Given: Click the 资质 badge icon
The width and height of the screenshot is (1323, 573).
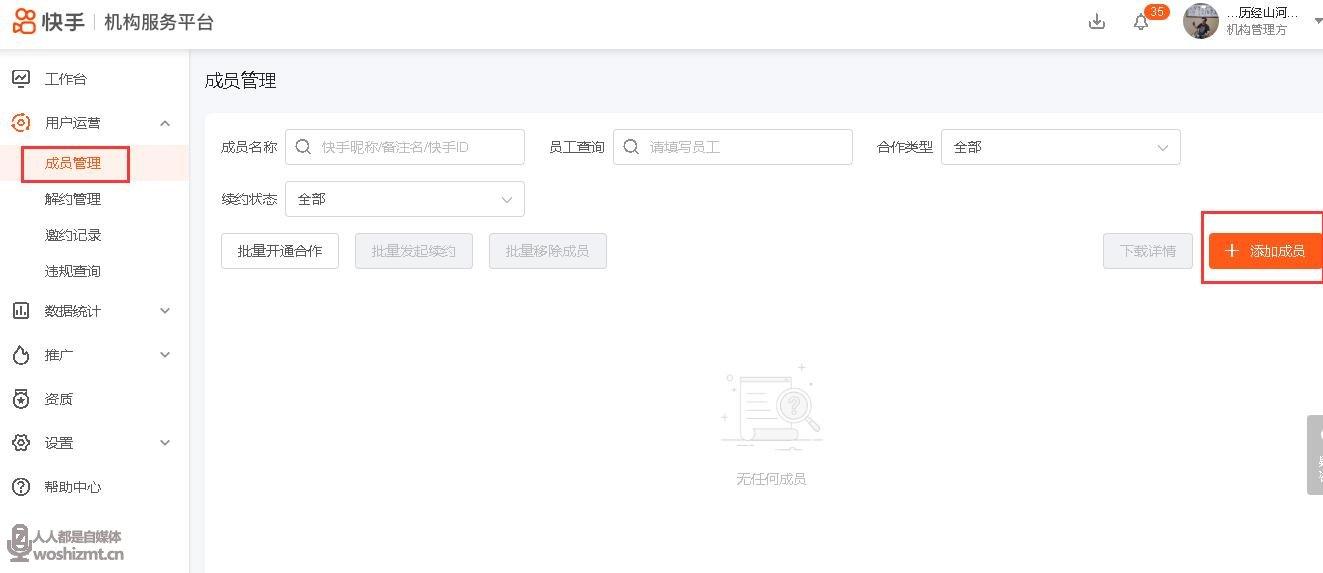Looking at the screenshot, I should click(x=21, y=399).
